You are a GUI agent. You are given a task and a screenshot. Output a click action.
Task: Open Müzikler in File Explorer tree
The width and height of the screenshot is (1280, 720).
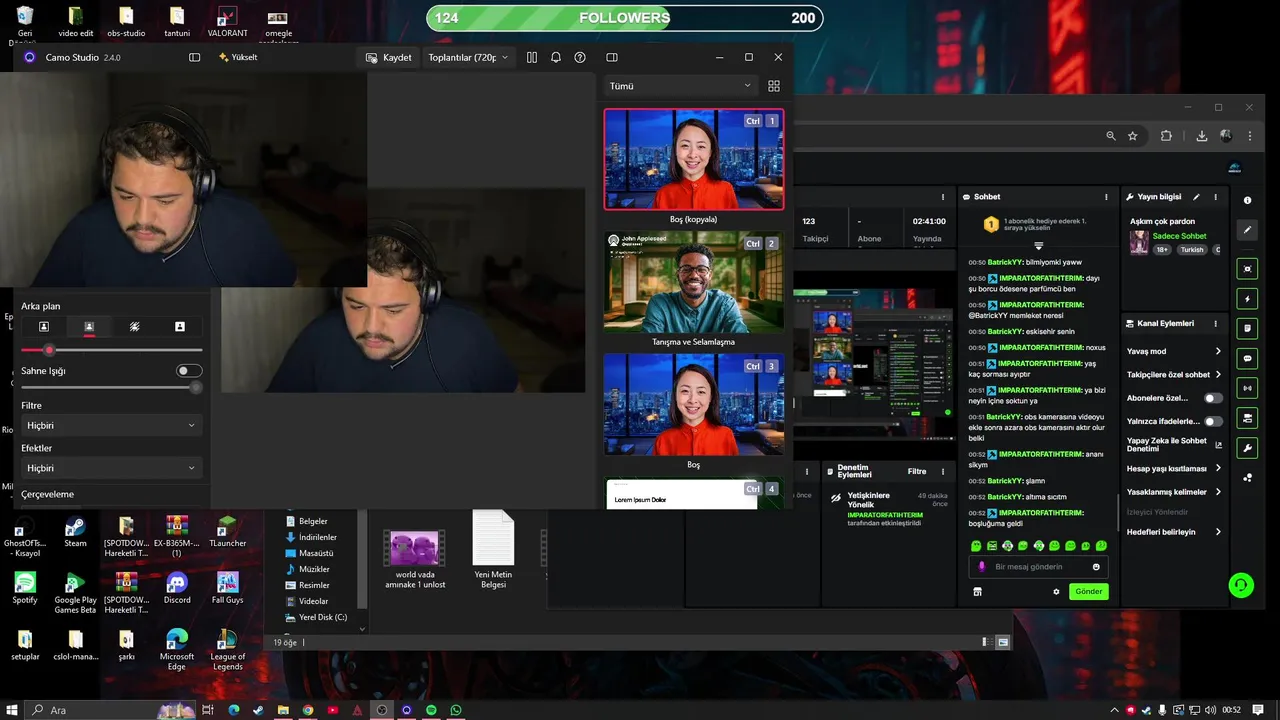coord(314,569)
